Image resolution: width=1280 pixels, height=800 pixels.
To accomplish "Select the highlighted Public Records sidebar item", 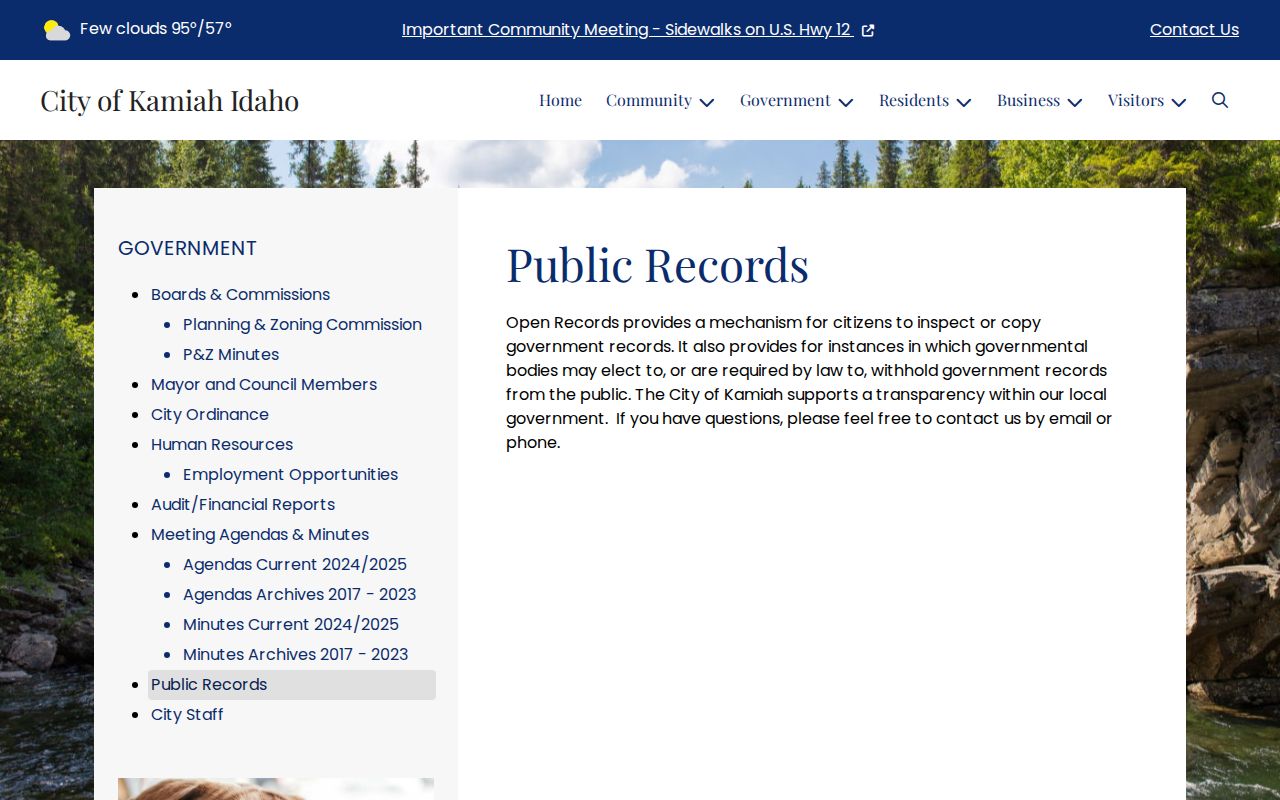I will (x=292, y=684).
